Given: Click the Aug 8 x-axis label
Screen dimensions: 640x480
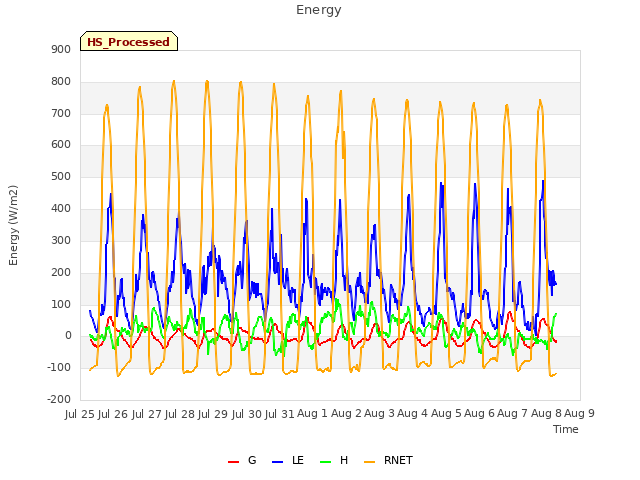Looking at the screenshot, I should coord(546,413).
